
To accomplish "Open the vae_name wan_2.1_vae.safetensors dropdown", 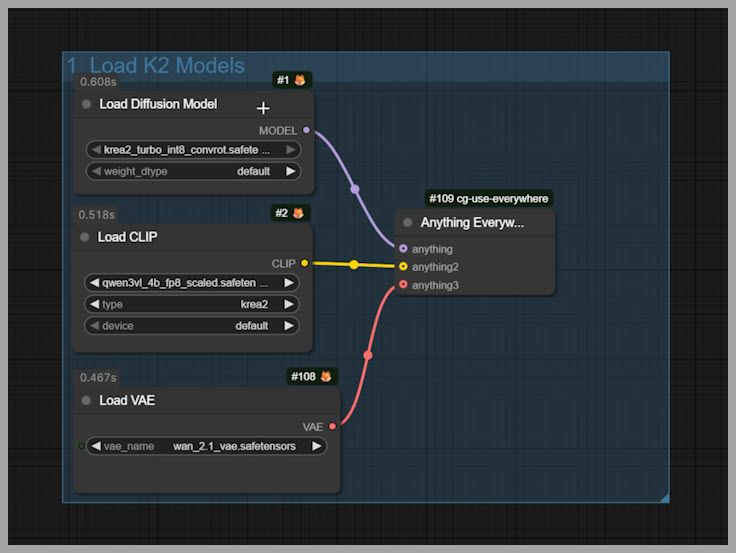I will point(207,446).
